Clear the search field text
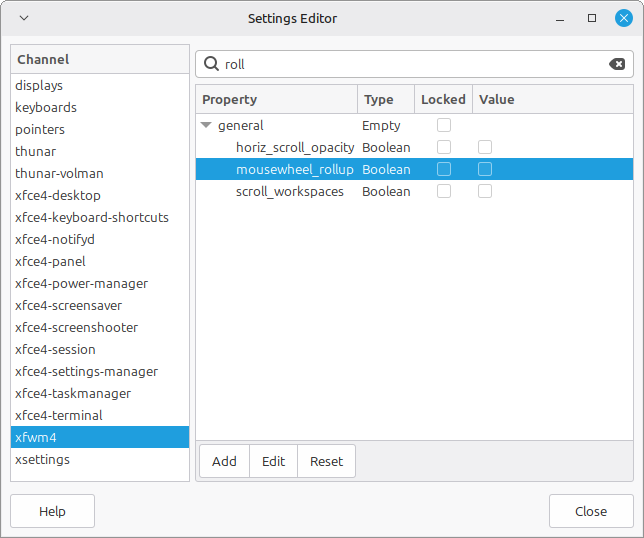 click(x=617, y=64)
